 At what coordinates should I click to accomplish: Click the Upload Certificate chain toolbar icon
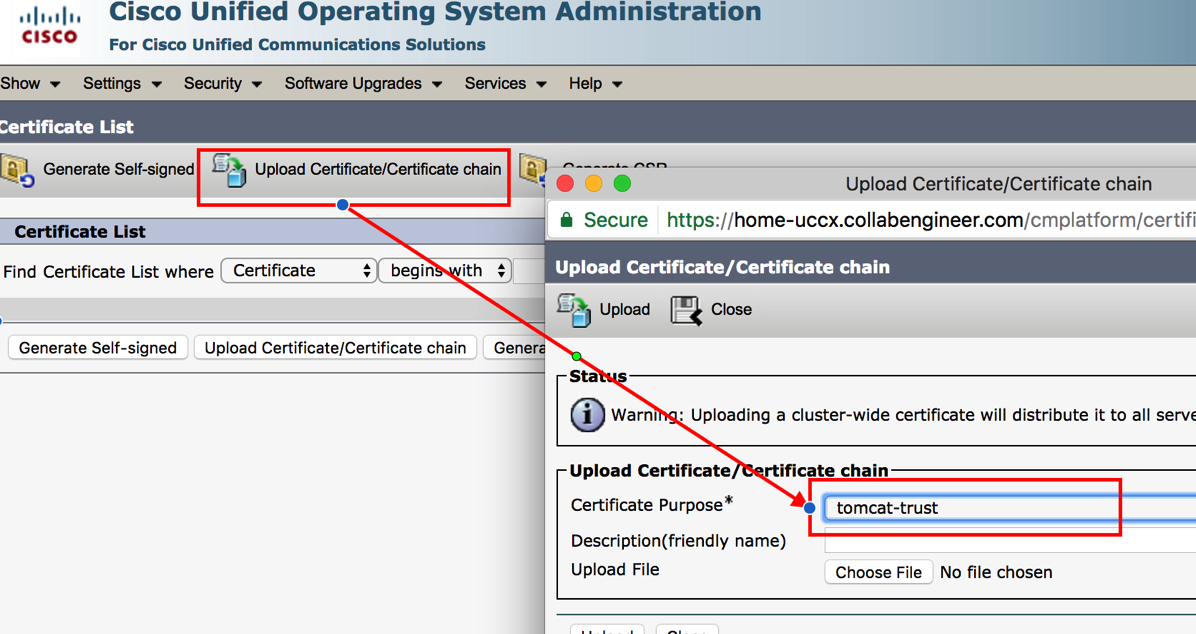point(230,170)
